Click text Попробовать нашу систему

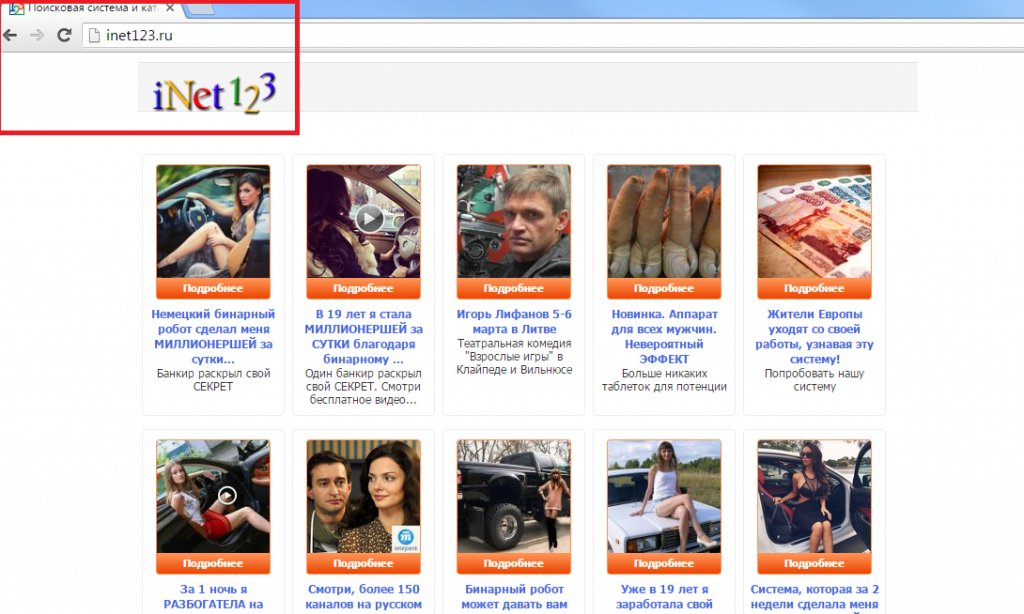[814, 380]
